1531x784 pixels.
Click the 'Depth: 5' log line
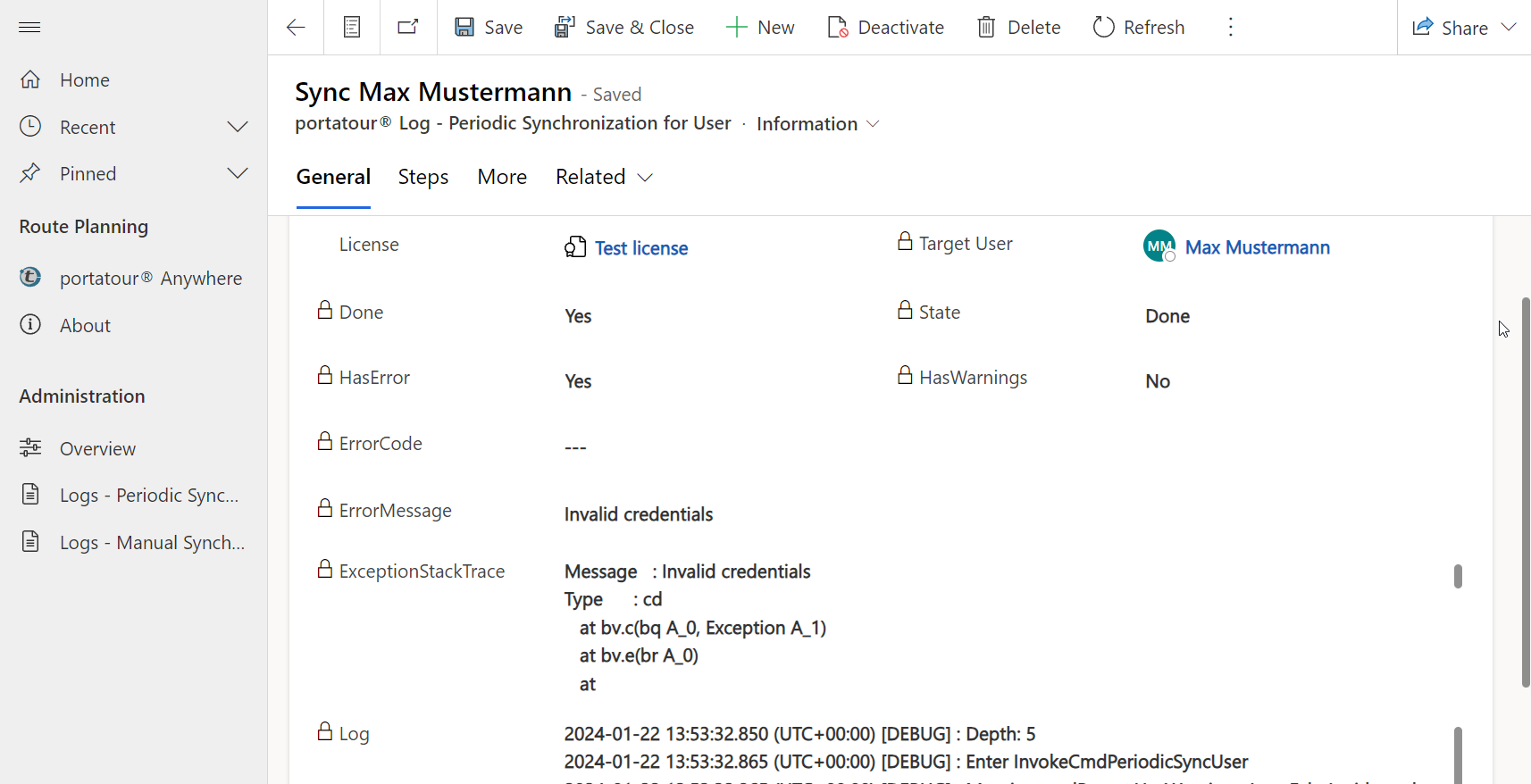point(799,734)
